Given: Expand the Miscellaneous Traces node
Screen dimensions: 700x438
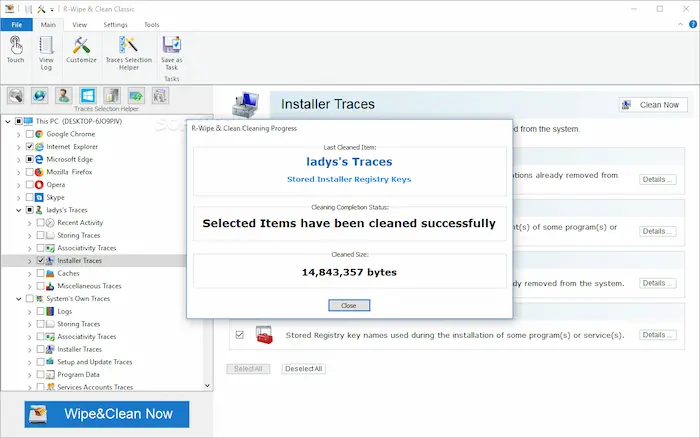Looking at the screenshot, I should point(30,286).
